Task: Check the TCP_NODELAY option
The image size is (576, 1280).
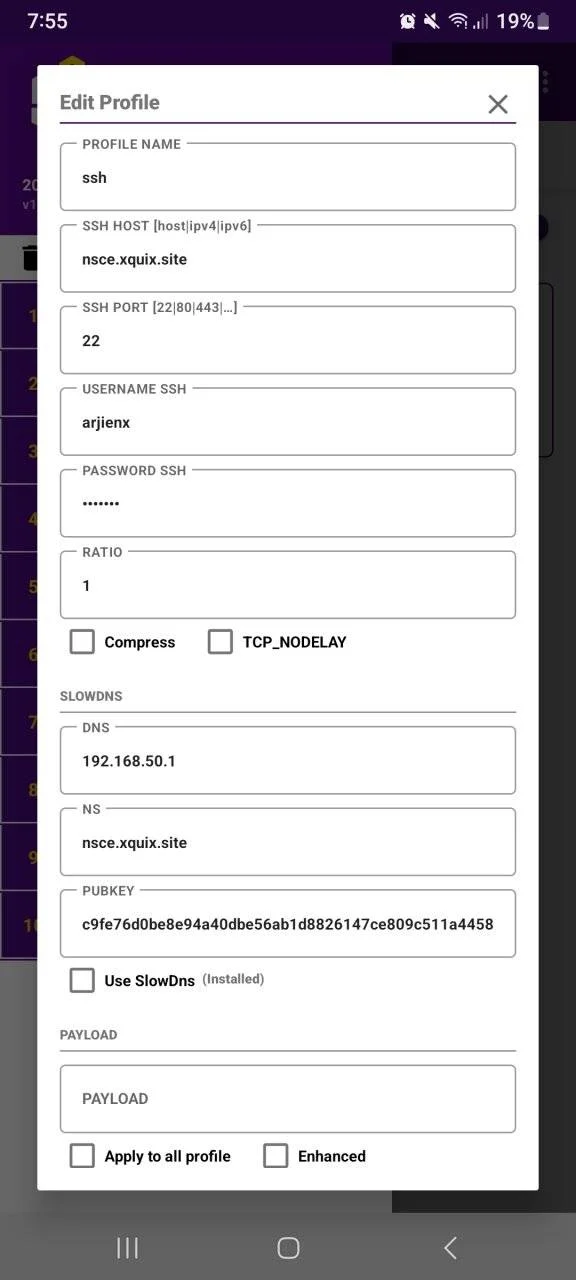Action: pyautogui.click(x=220, y=642)
